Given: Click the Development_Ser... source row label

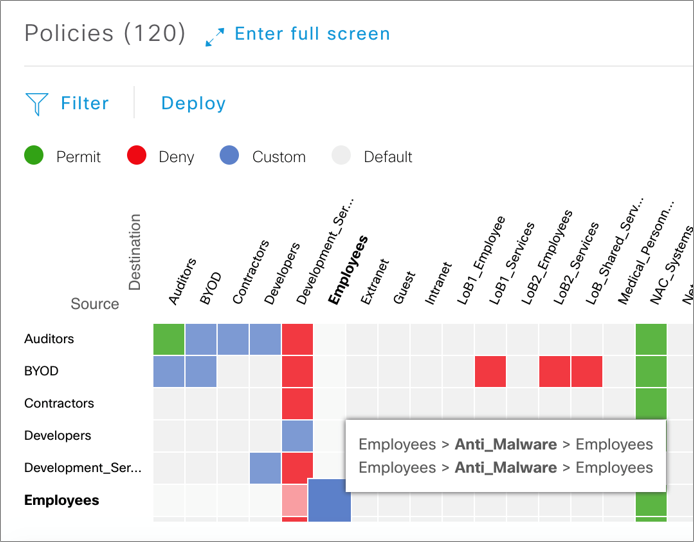Looking at the screenshot, I should pyautogui.click(x=83, y=467).
